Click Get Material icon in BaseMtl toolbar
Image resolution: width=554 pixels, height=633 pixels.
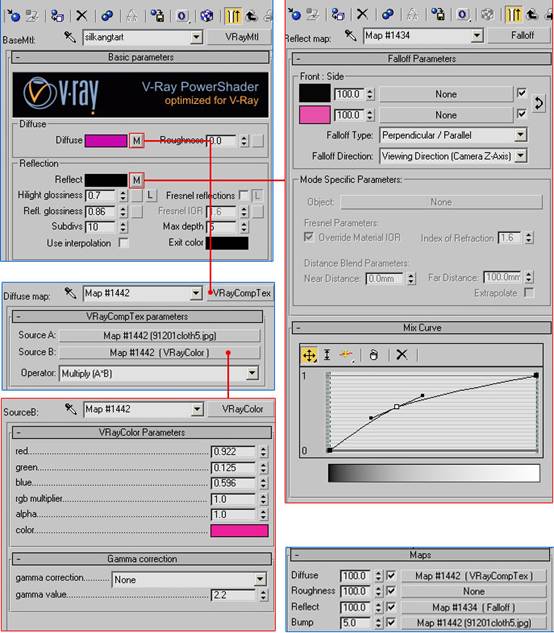point(13,16)
